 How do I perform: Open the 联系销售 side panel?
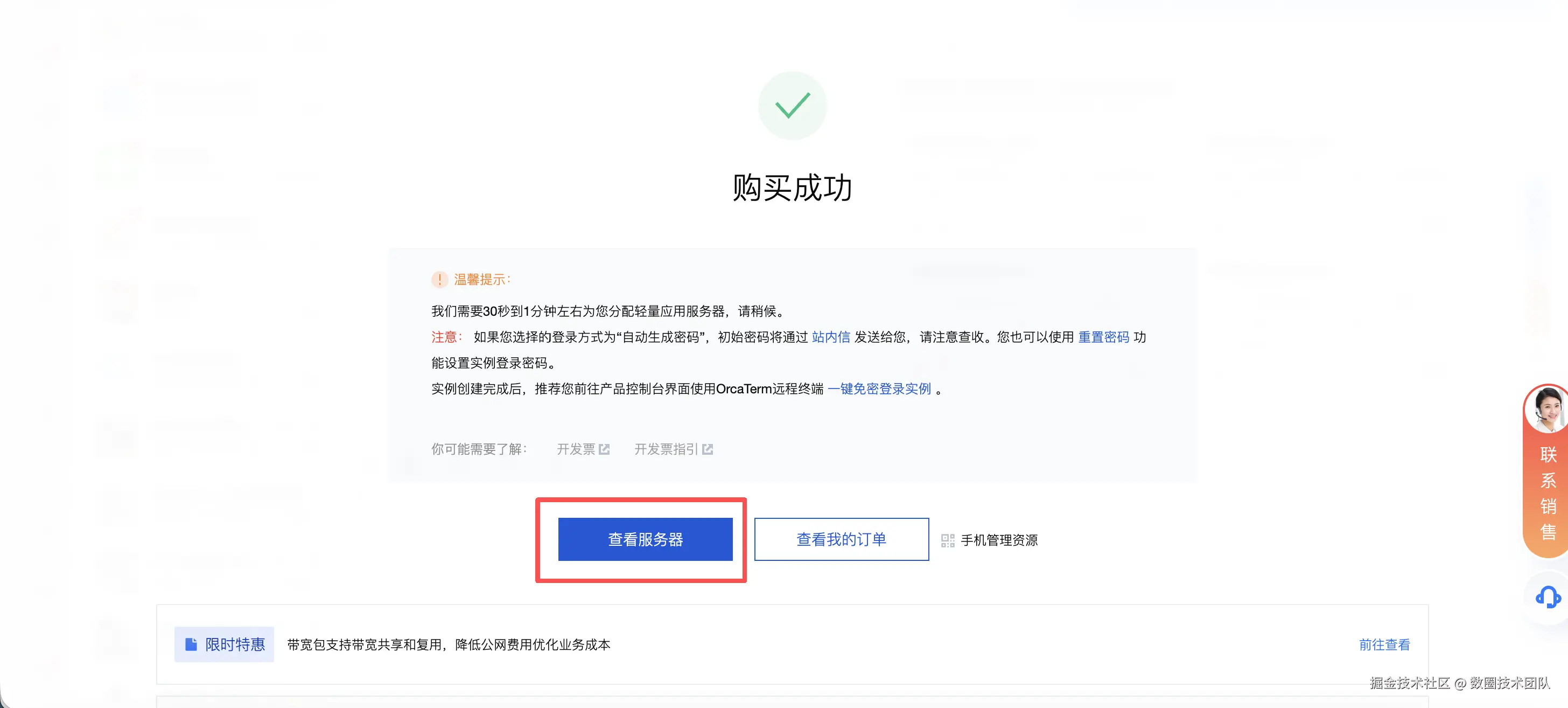pos(1548,492)
